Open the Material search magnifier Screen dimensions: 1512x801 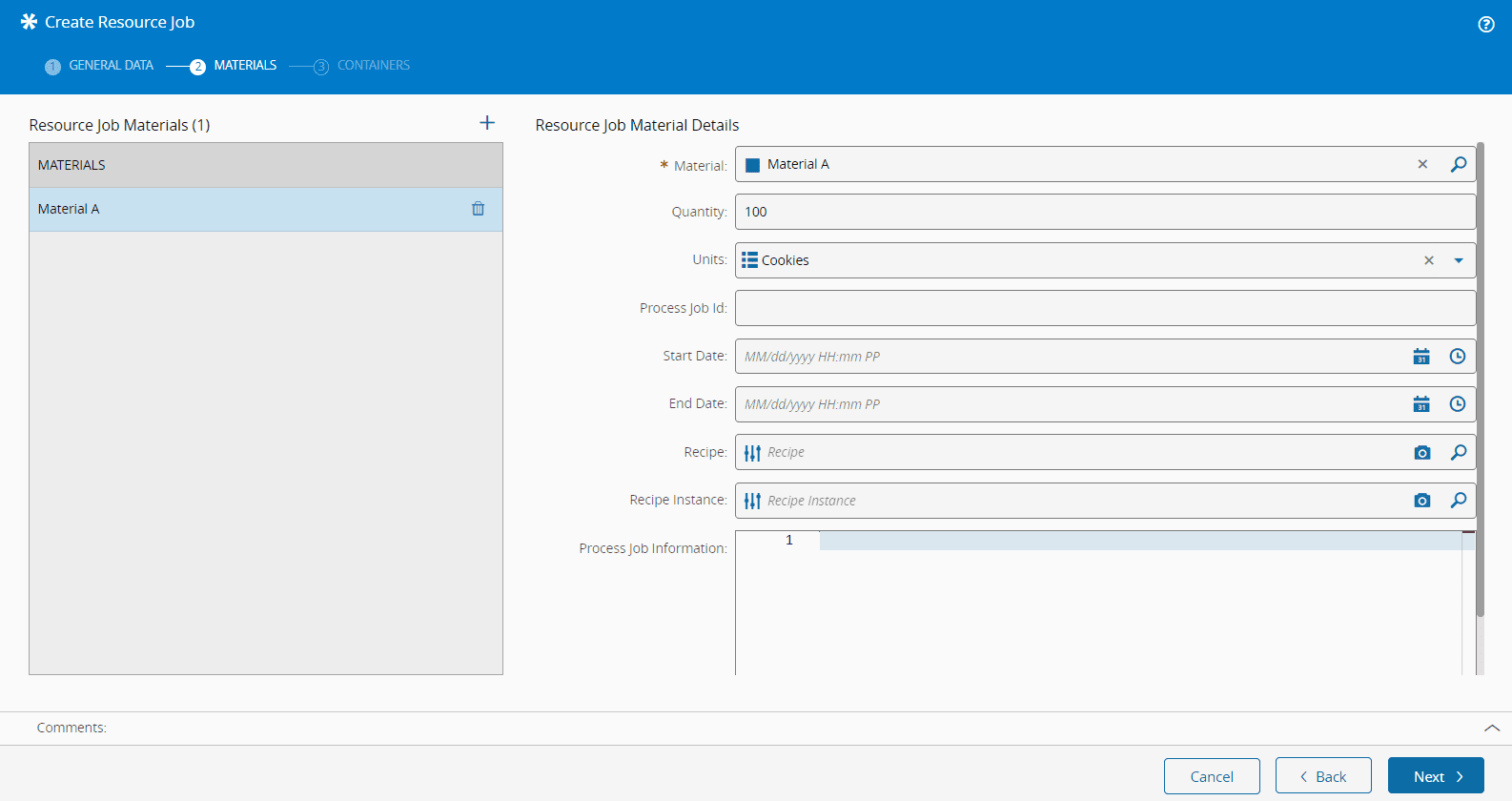[x=1458, y=164]
